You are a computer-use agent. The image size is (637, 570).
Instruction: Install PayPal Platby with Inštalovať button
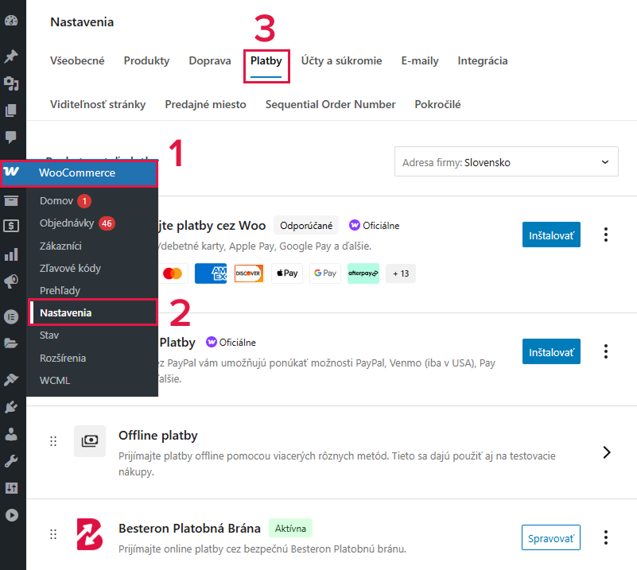[x=551, y=351]
